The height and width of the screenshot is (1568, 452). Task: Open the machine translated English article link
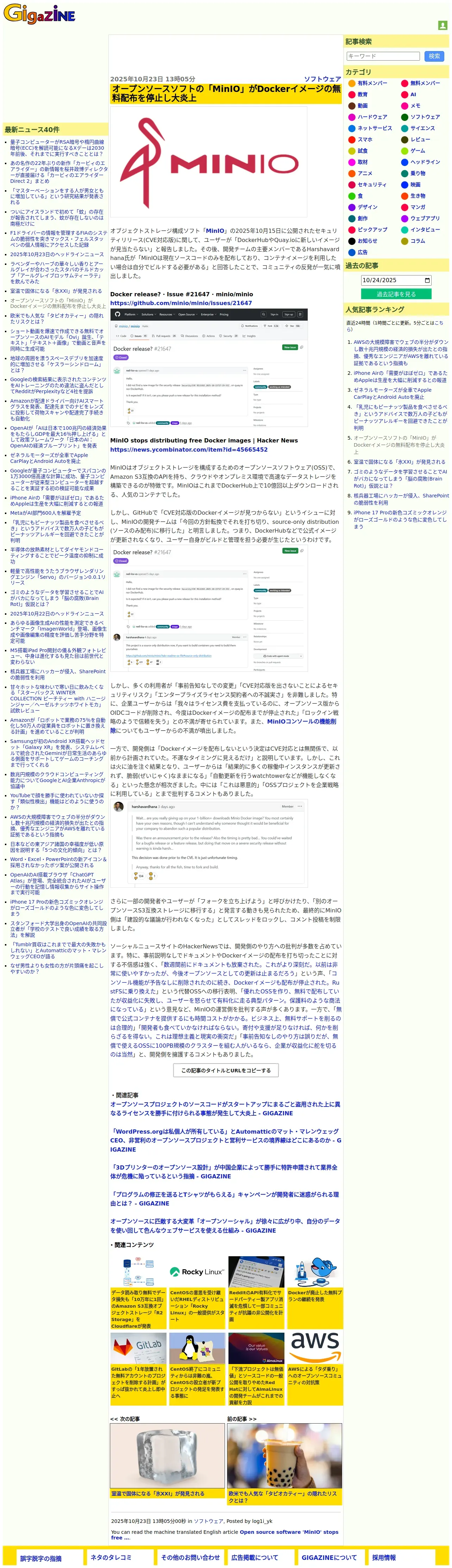click(225, 1535)
